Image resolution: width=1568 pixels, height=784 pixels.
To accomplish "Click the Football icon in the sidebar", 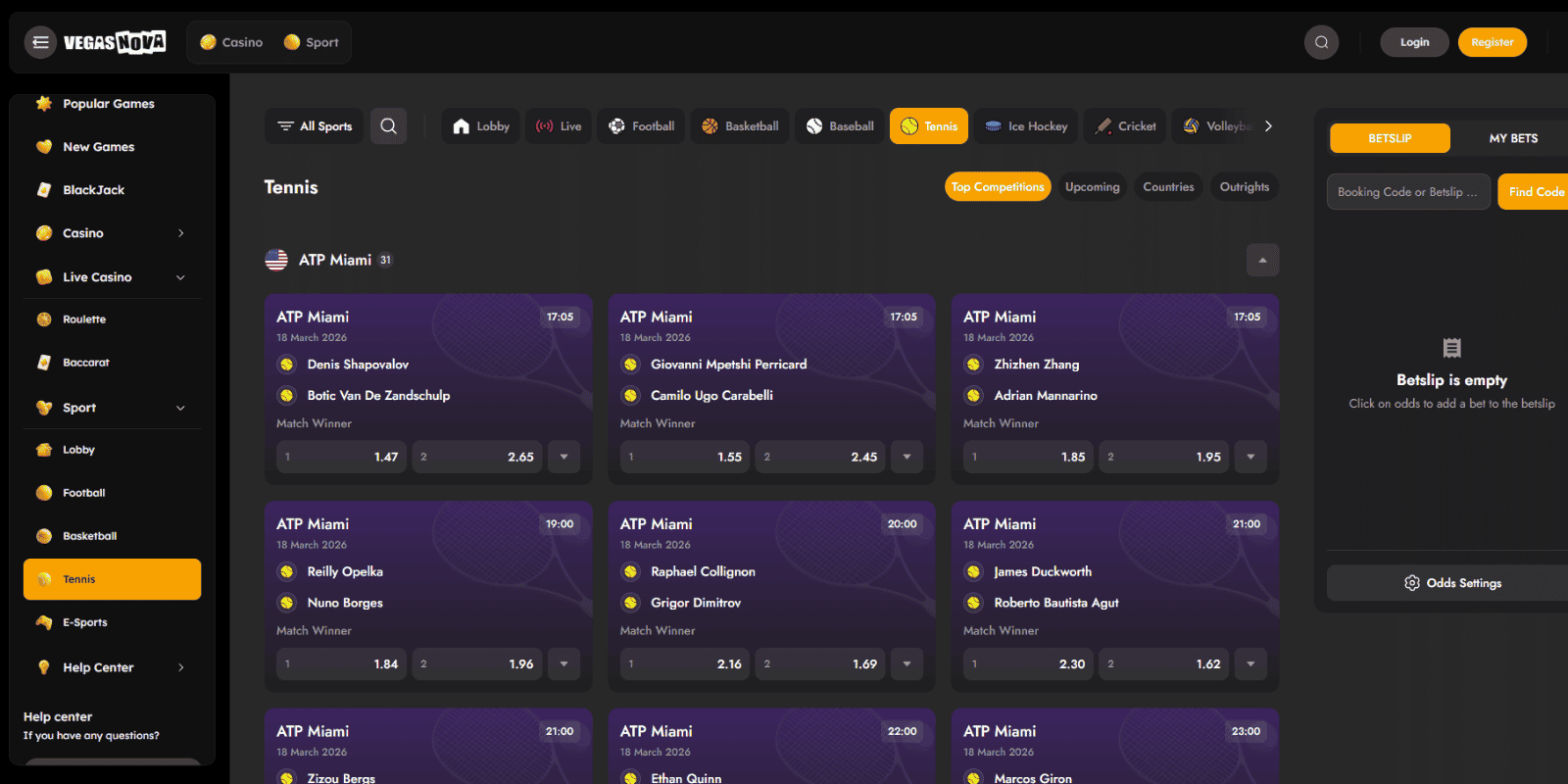I will [44, 493].
